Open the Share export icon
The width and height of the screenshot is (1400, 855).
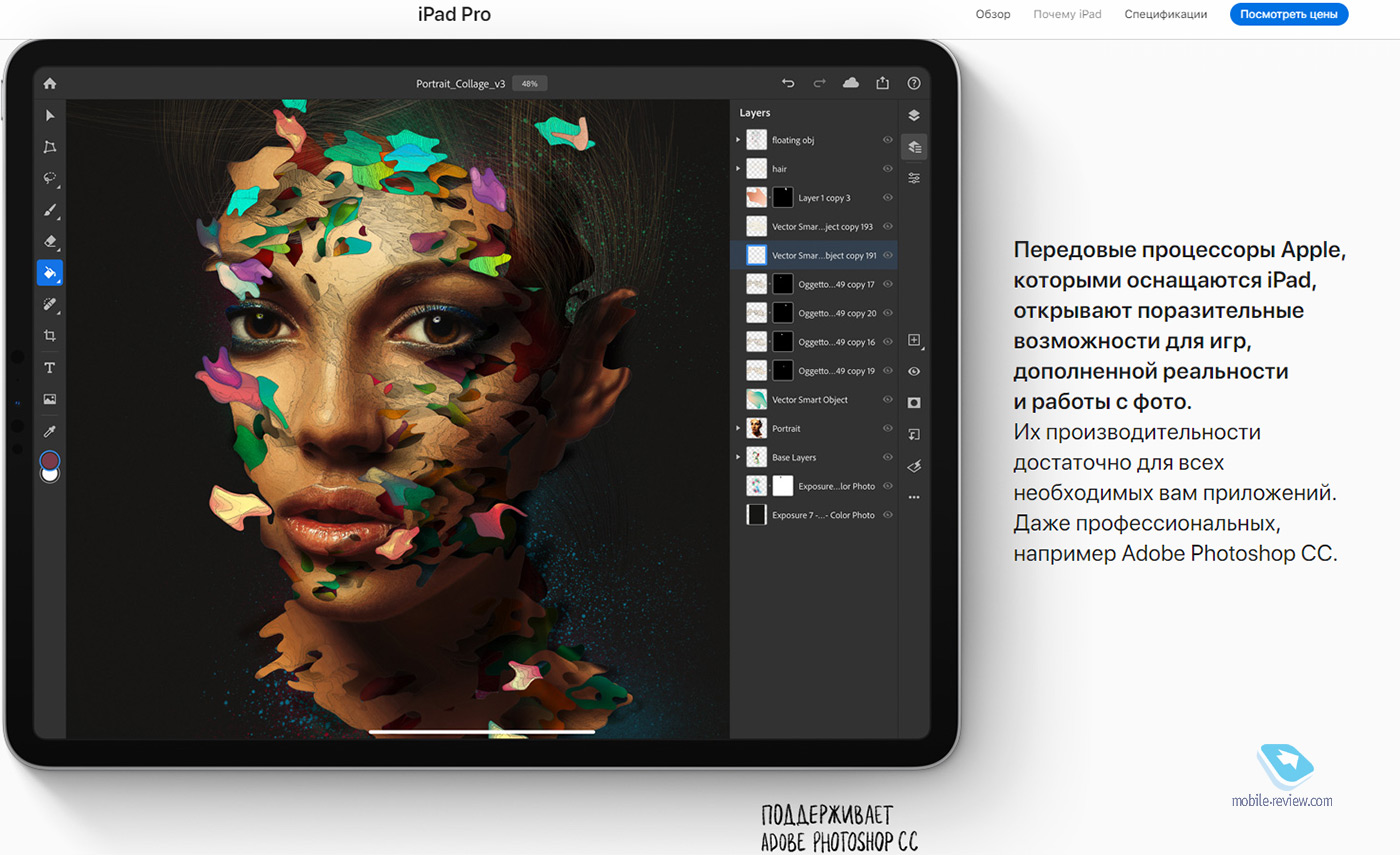pyautogui.click(x=883, y=84)
